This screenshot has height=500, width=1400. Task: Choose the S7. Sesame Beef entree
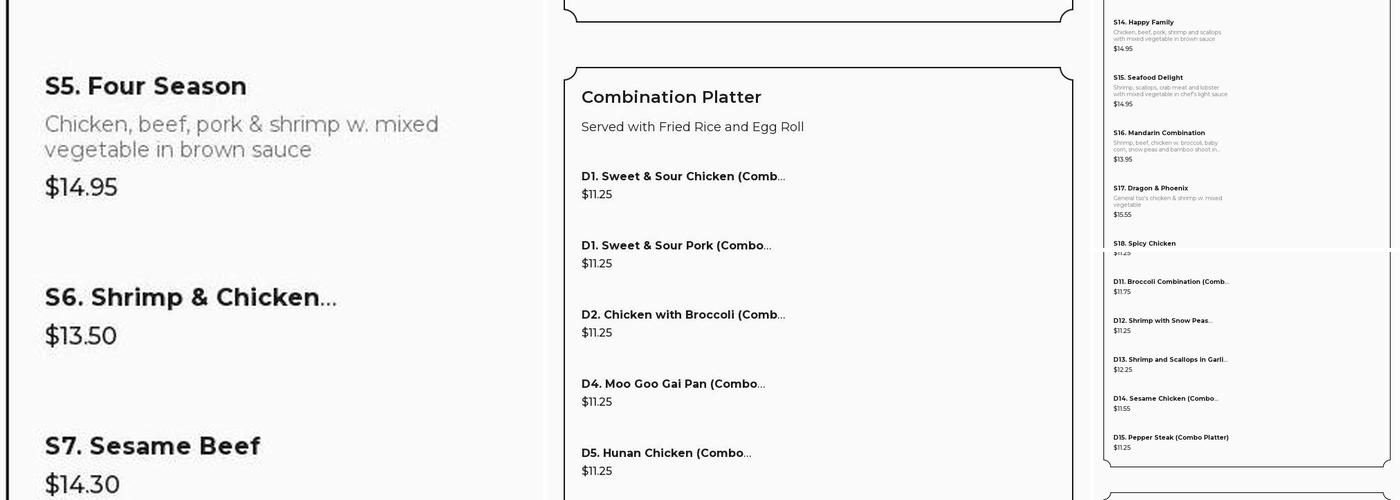(x=152, y=446)
